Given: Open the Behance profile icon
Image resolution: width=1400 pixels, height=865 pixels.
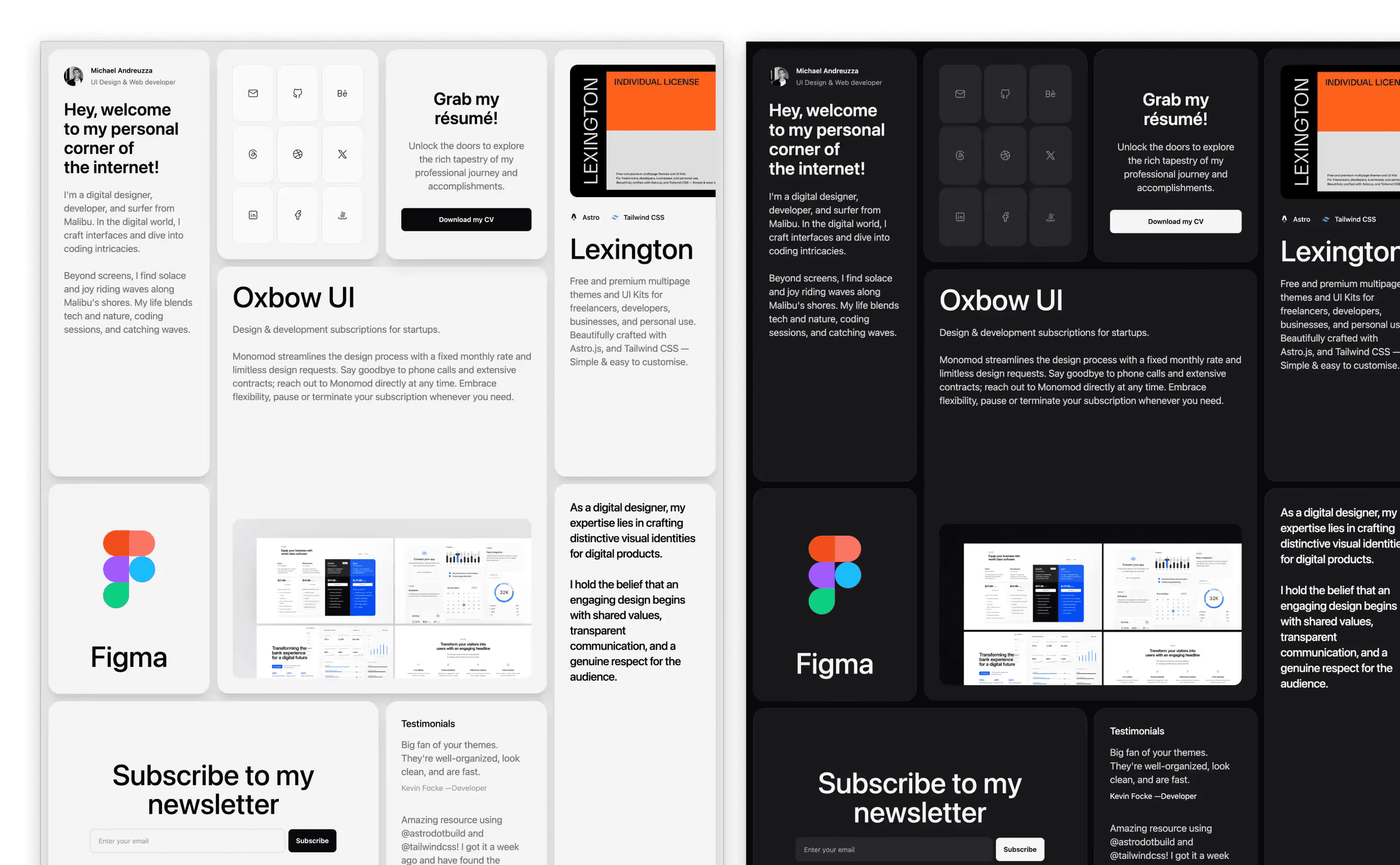Looking at the screenshot, I should [x=342, y=93].
